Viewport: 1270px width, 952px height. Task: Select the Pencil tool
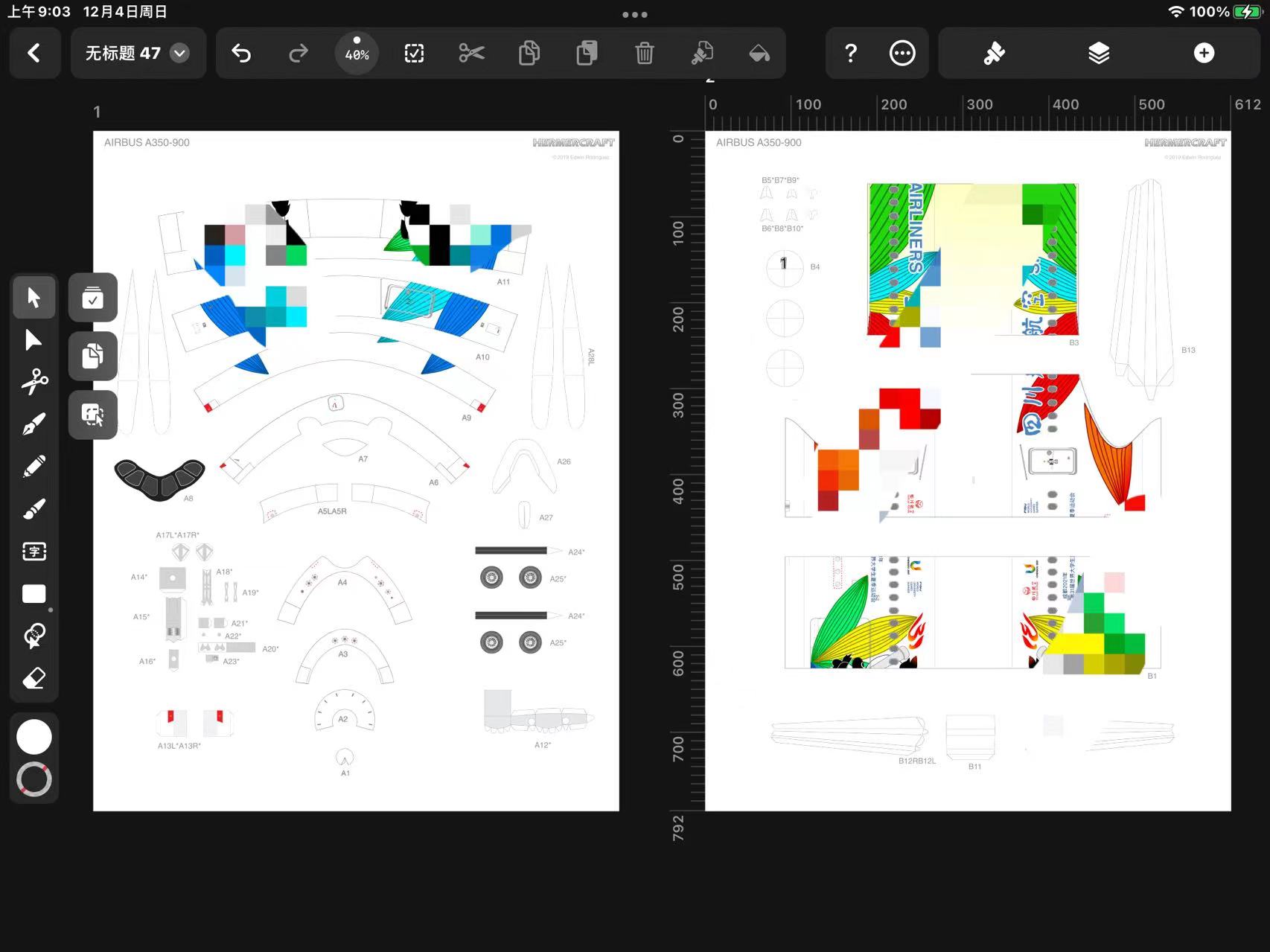tap(34, 467)
